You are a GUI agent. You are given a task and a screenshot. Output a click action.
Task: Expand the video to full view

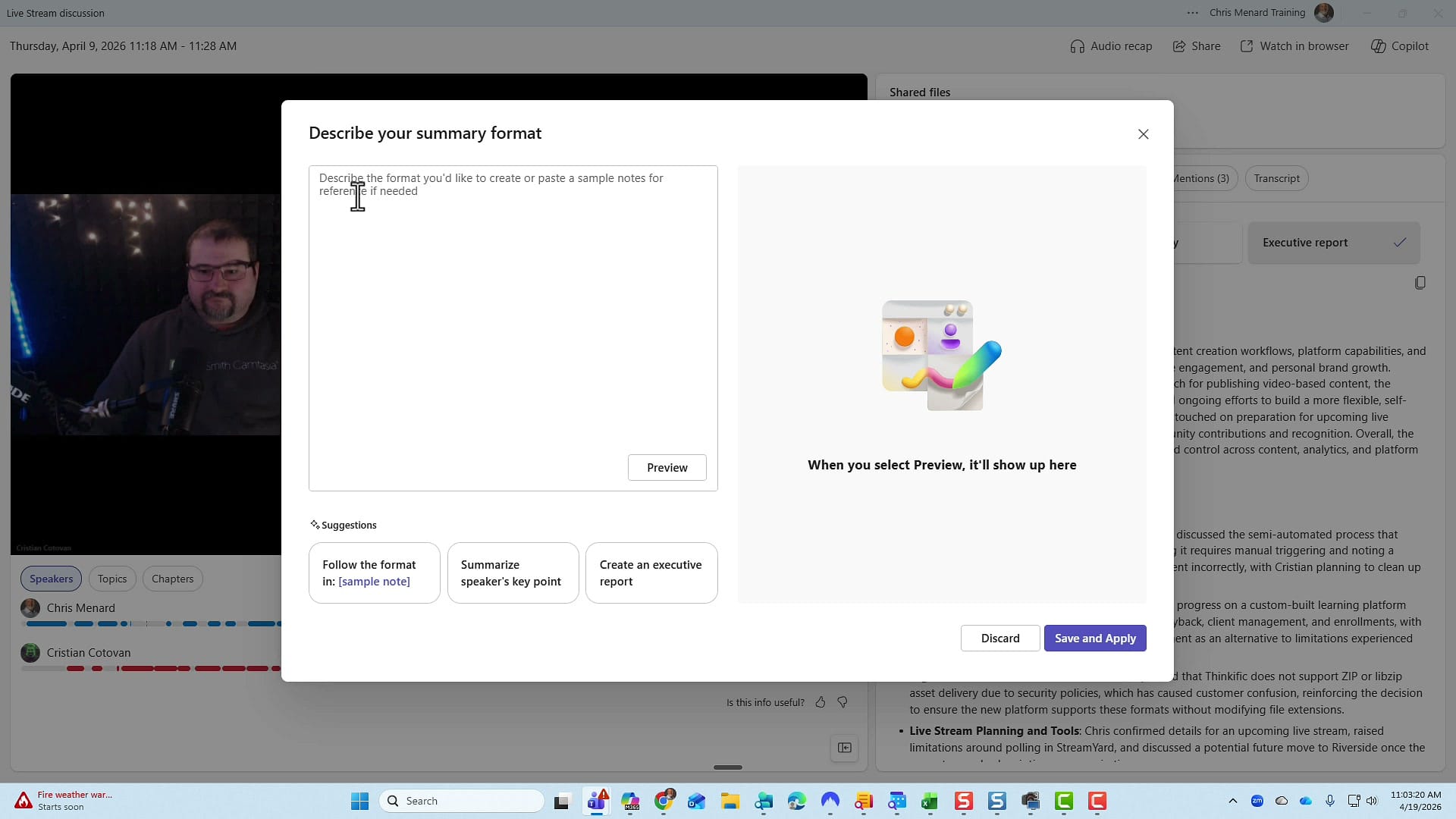click(x=845, y=748)
